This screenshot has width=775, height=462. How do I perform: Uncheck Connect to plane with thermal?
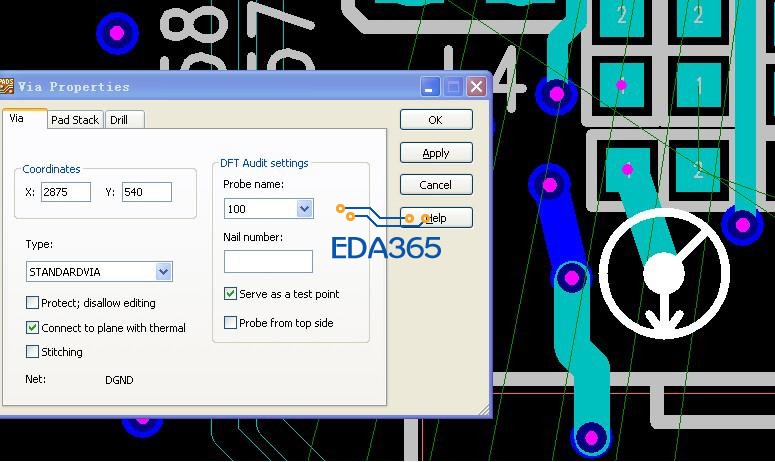coord(32,327)
